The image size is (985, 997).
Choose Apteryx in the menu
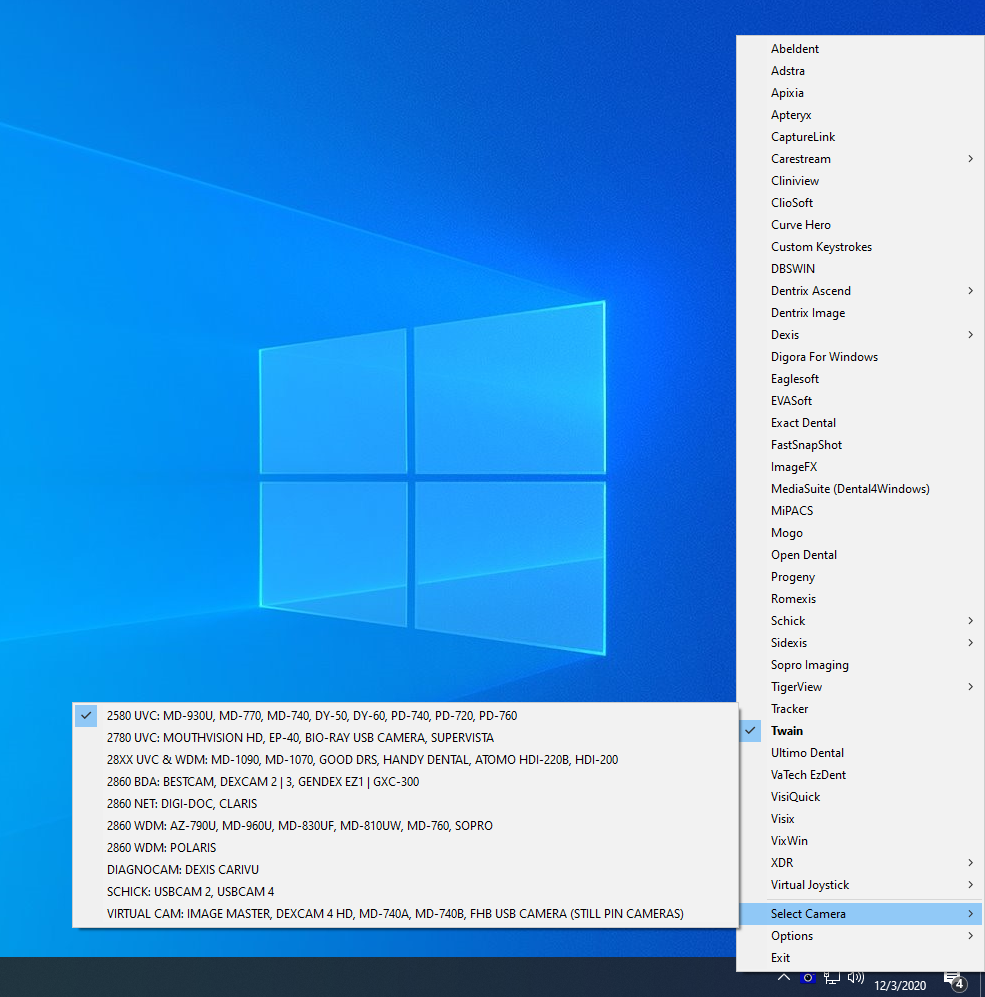(860, 115)
